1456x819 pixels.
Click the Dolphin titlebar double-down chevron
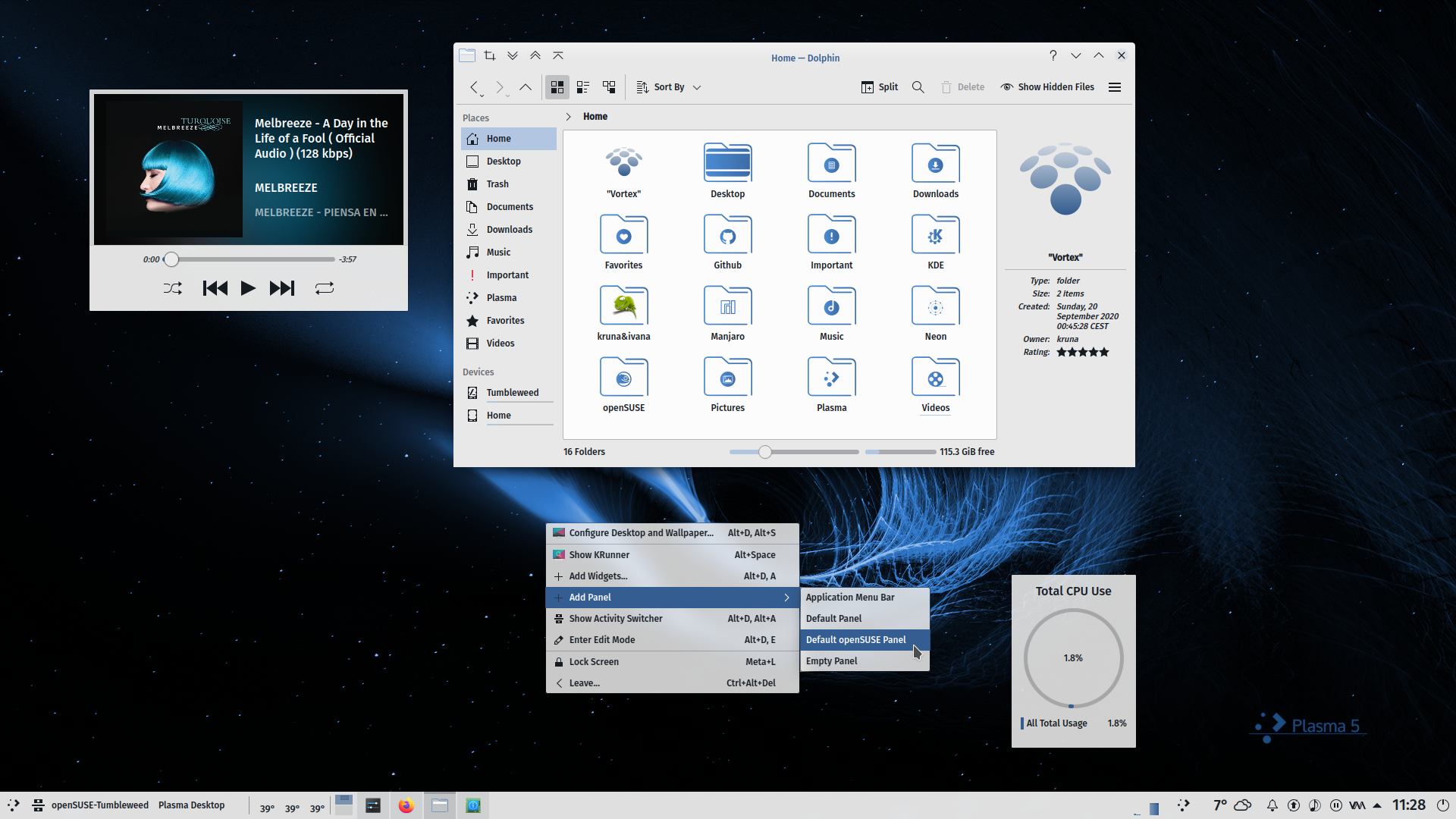[x=513, y=55]
